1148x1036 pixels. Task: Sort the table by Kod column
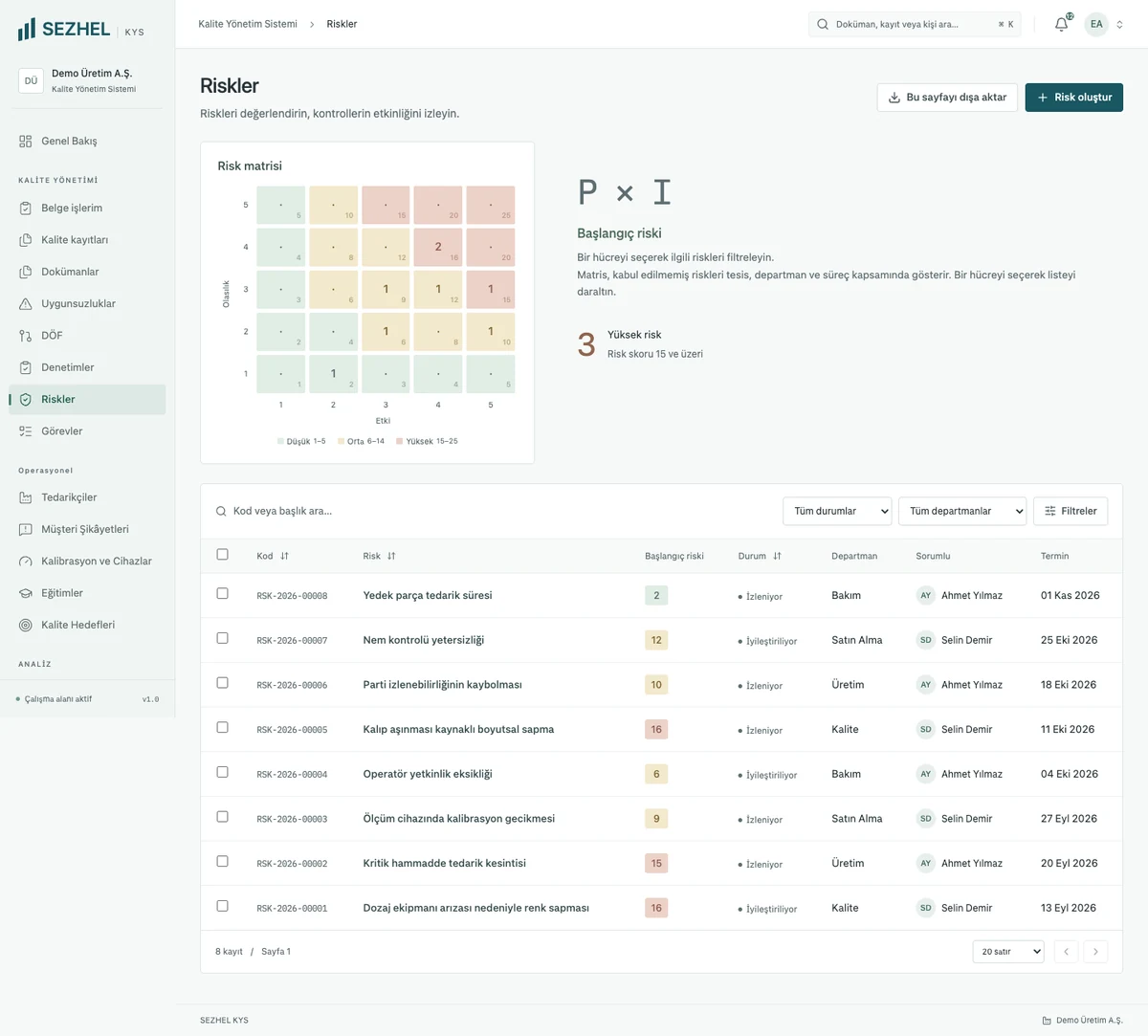coord(273,556)
